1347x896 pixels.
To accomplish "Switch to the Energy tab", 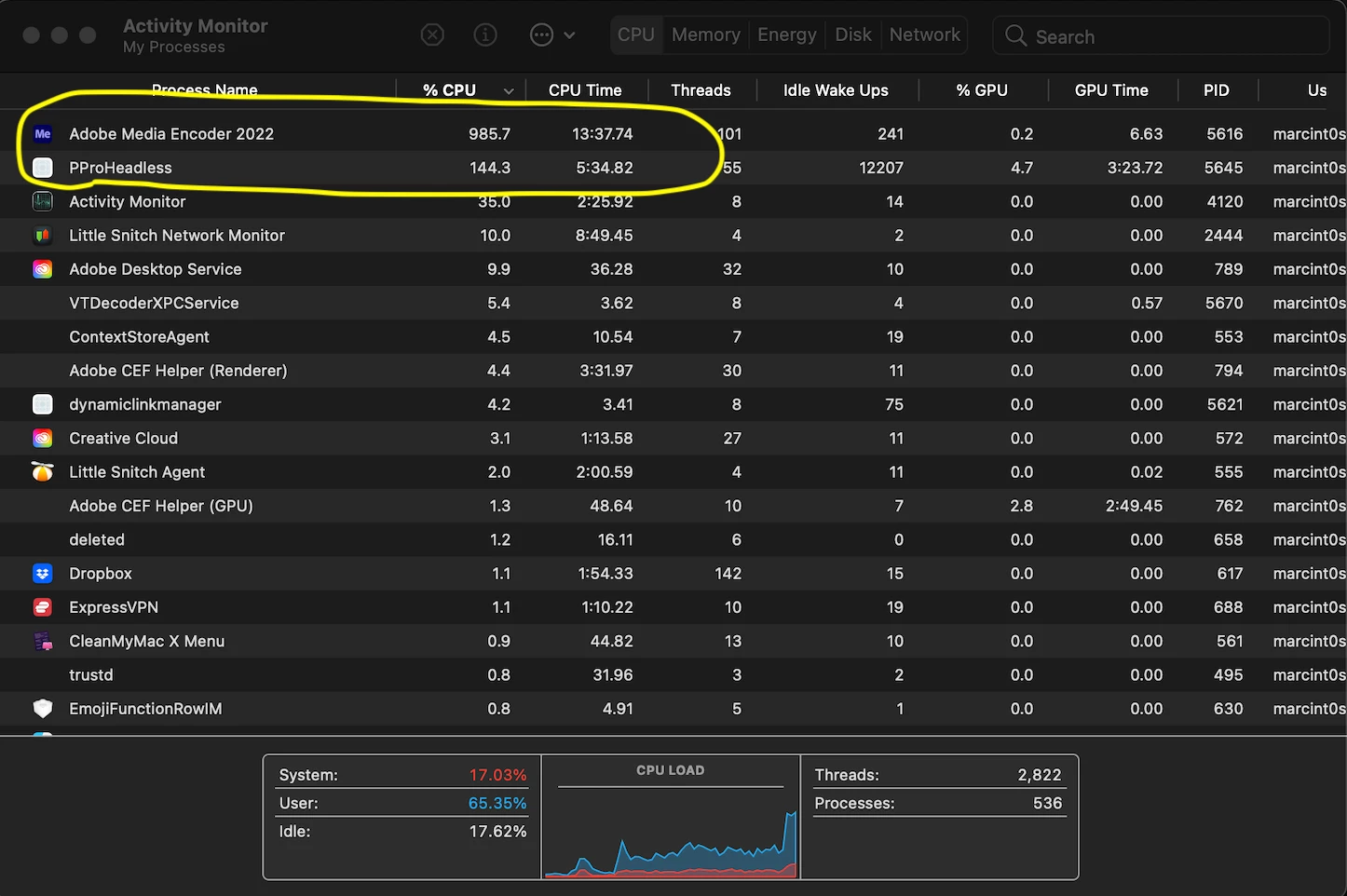I will pyautogui.click(x=786, y=34).
